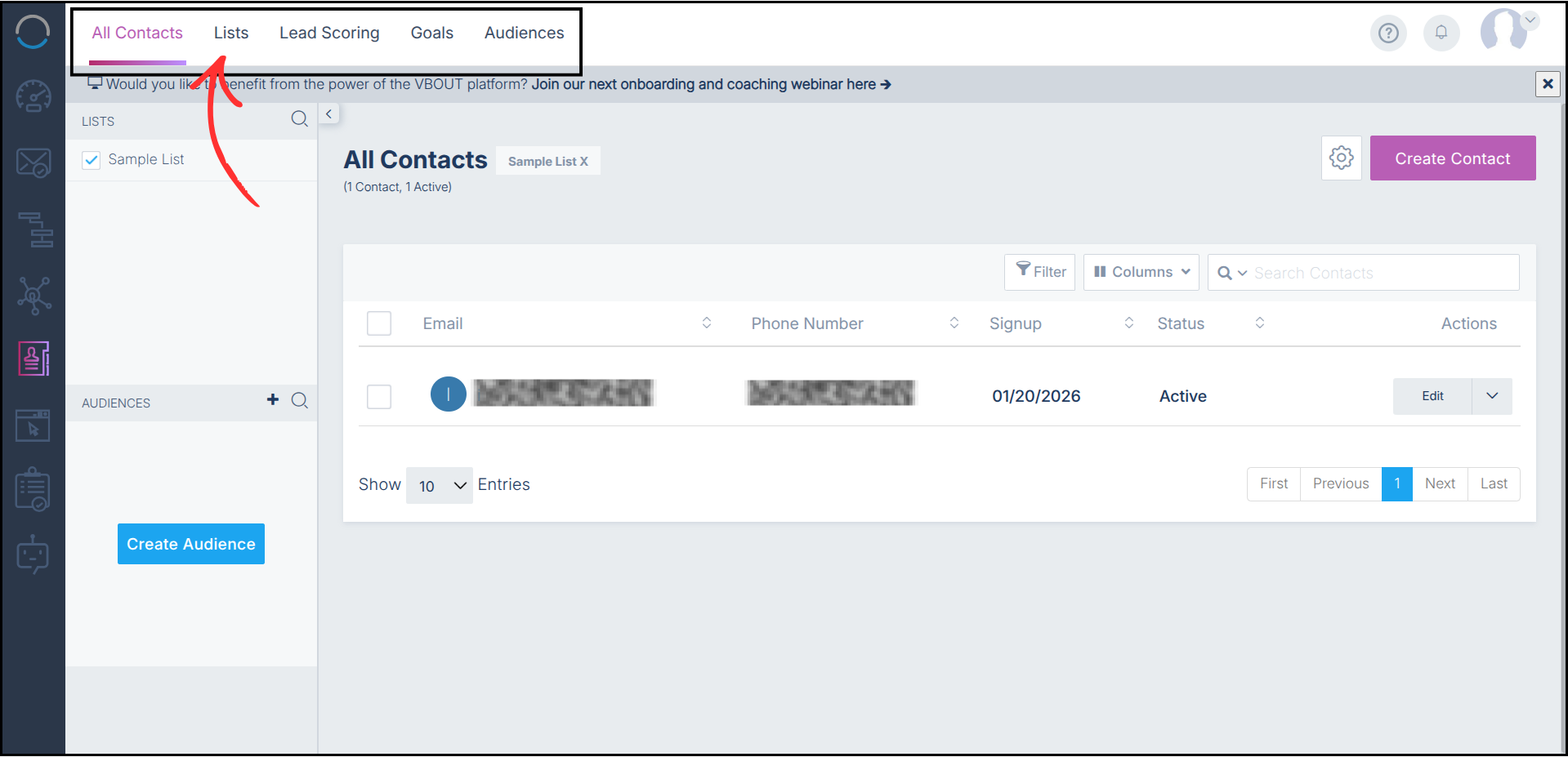Screen dimensions: 1568x757
Task: Open the automation workflow icon in sidebar
Action: pyautogui.click(x=33, y=229)
